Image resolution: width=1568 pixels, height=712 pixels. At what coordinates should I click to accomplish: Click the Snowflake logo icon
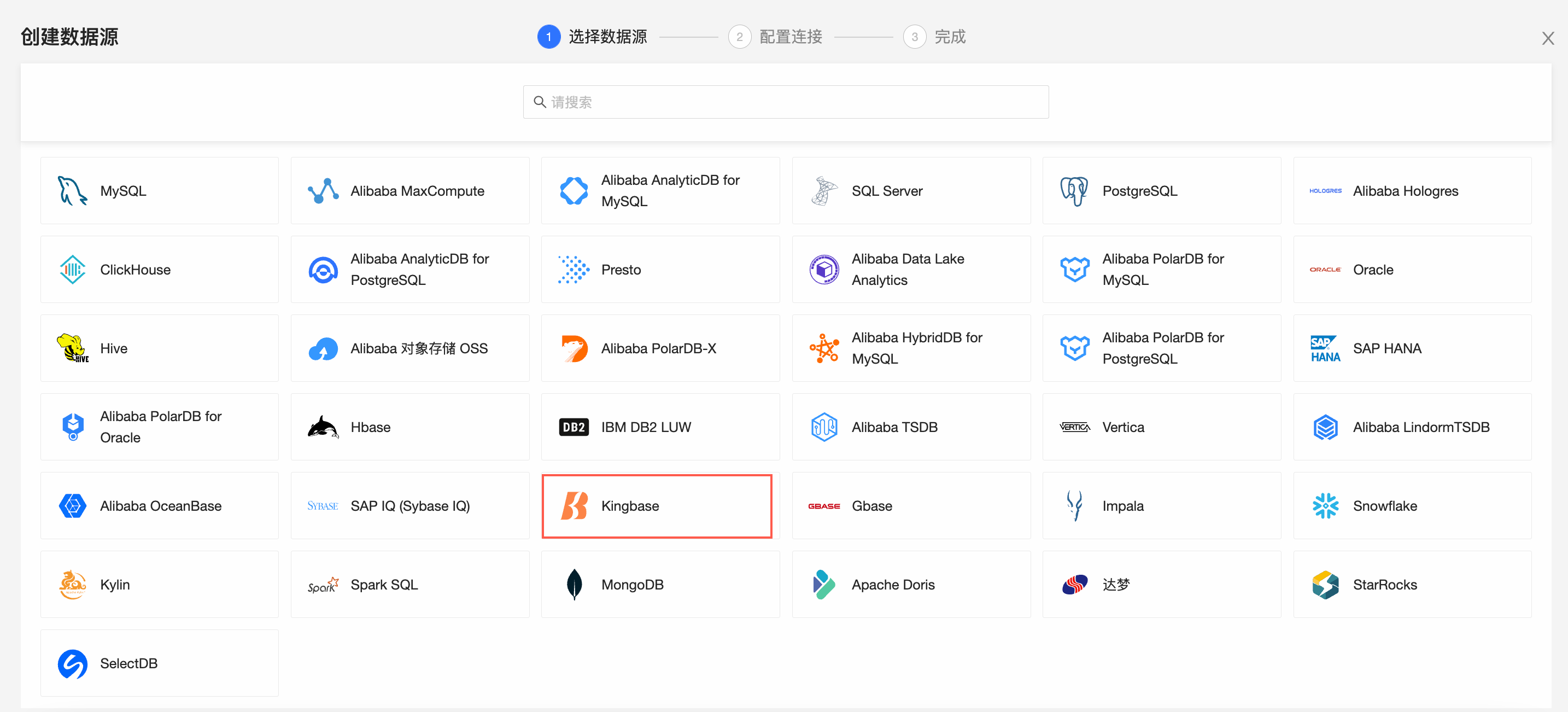(x=1325, y=505)
